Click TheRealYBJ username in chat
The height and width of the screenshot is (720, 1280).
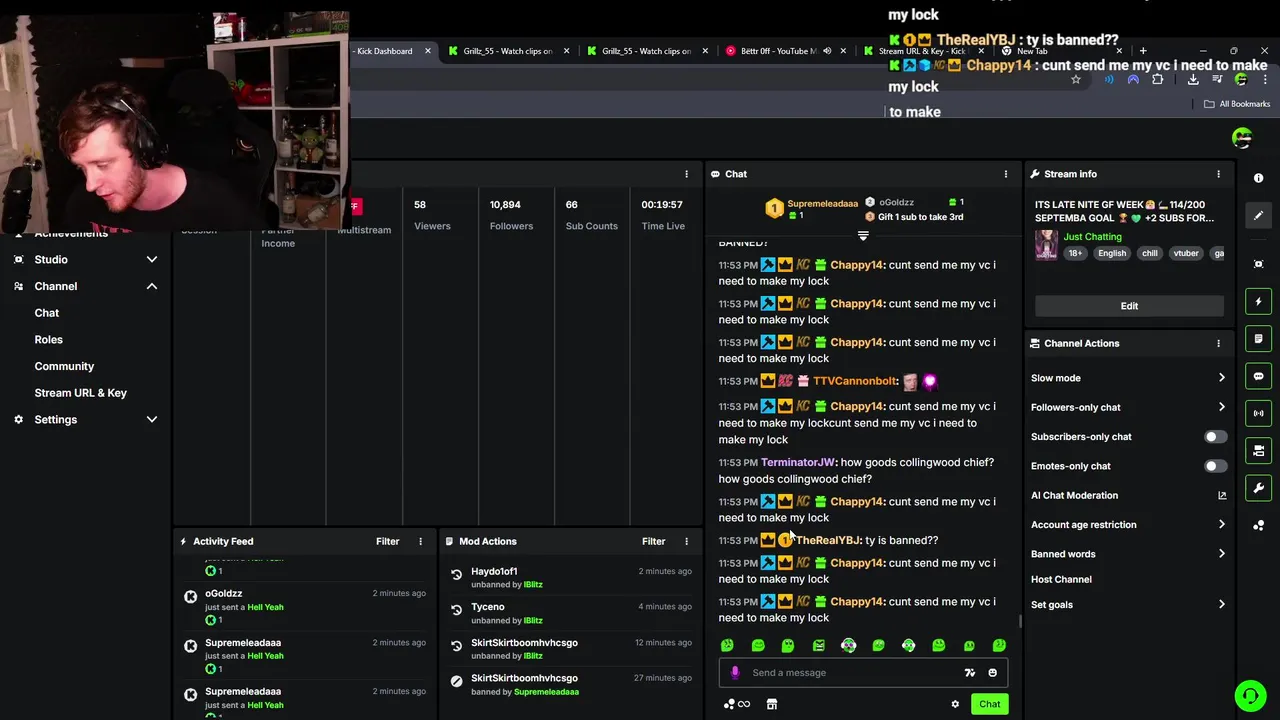click(828, 540)
